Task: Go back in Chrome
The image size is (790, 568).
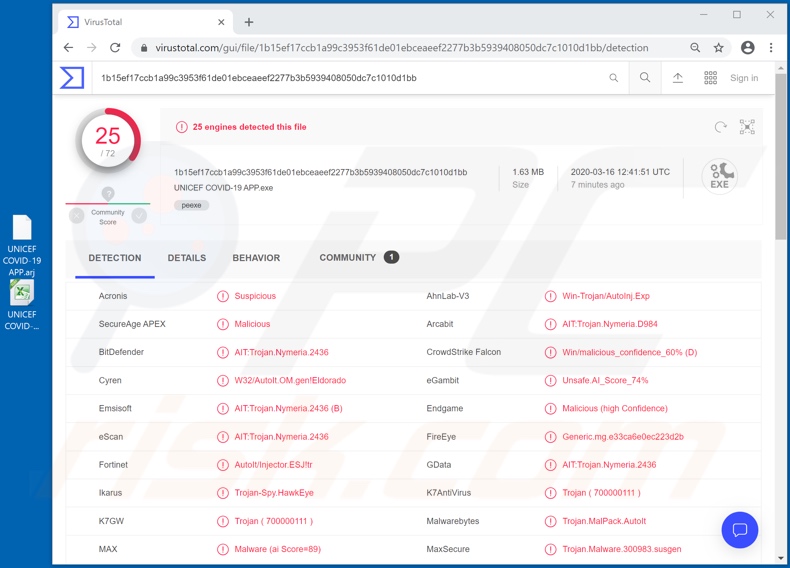Action: click(x=69, y=48)
